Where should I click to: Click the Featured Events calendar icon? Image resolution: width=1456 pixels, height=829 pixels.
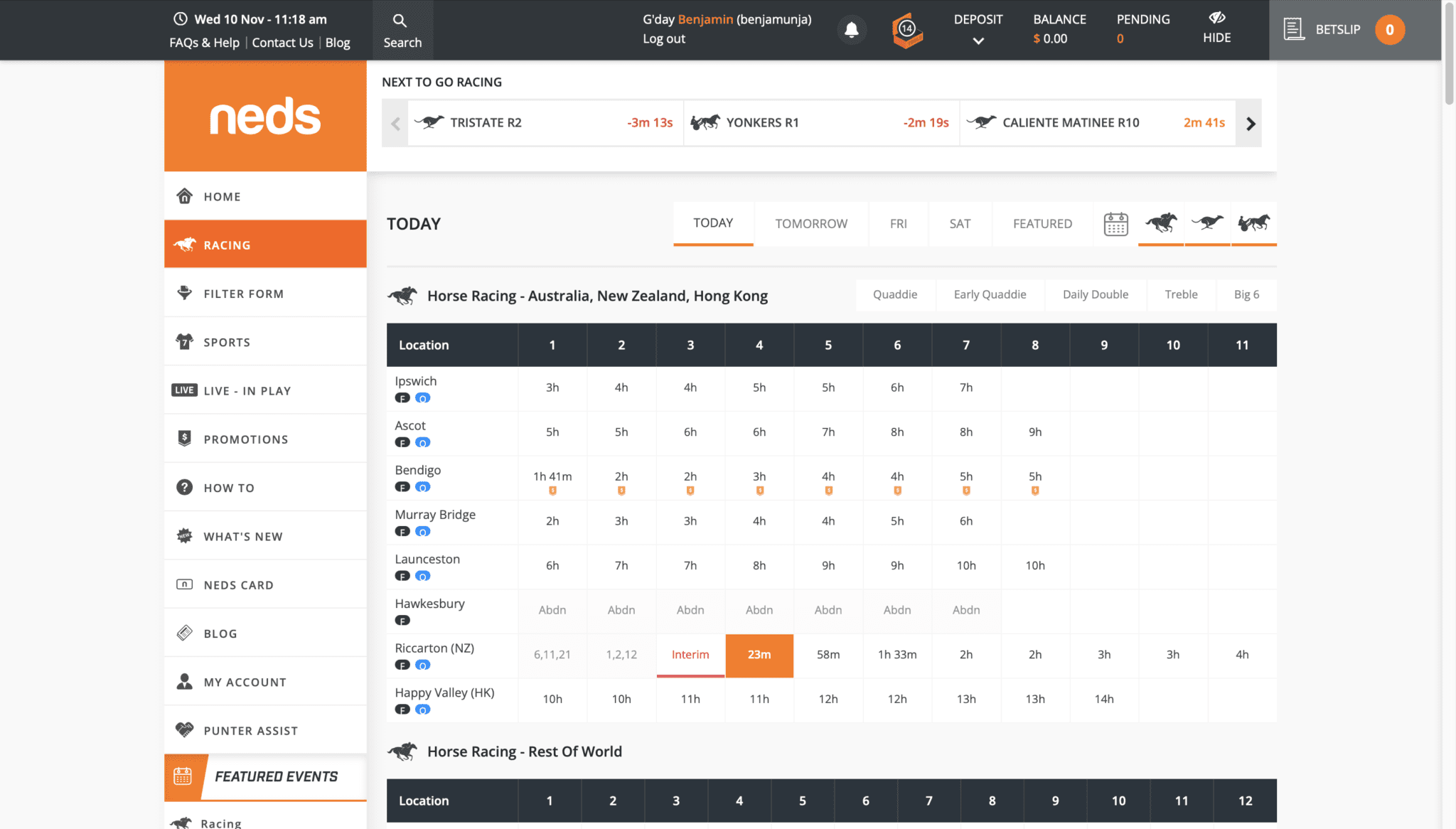[x=183, y=776]
